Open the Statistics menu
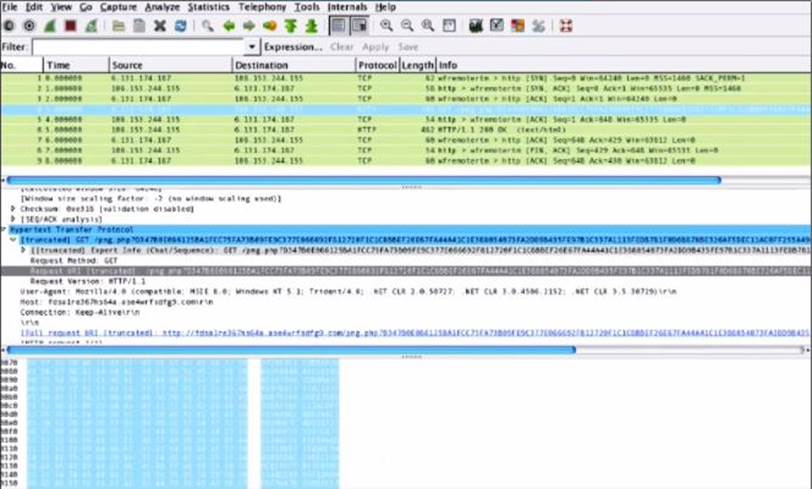The image size is (812, 489). [x=208, y=7]
